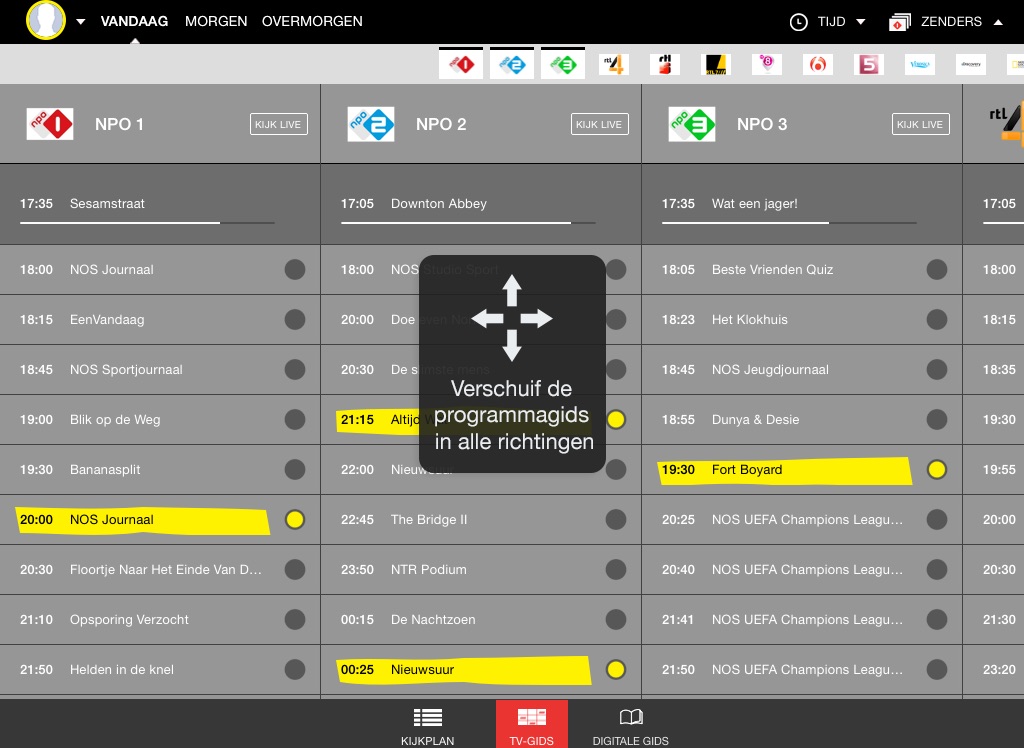This screenshot has width=1024, height=748.
Task: Expand the profile dropdown arrow beside the avatar
Action: click(80, 22)
